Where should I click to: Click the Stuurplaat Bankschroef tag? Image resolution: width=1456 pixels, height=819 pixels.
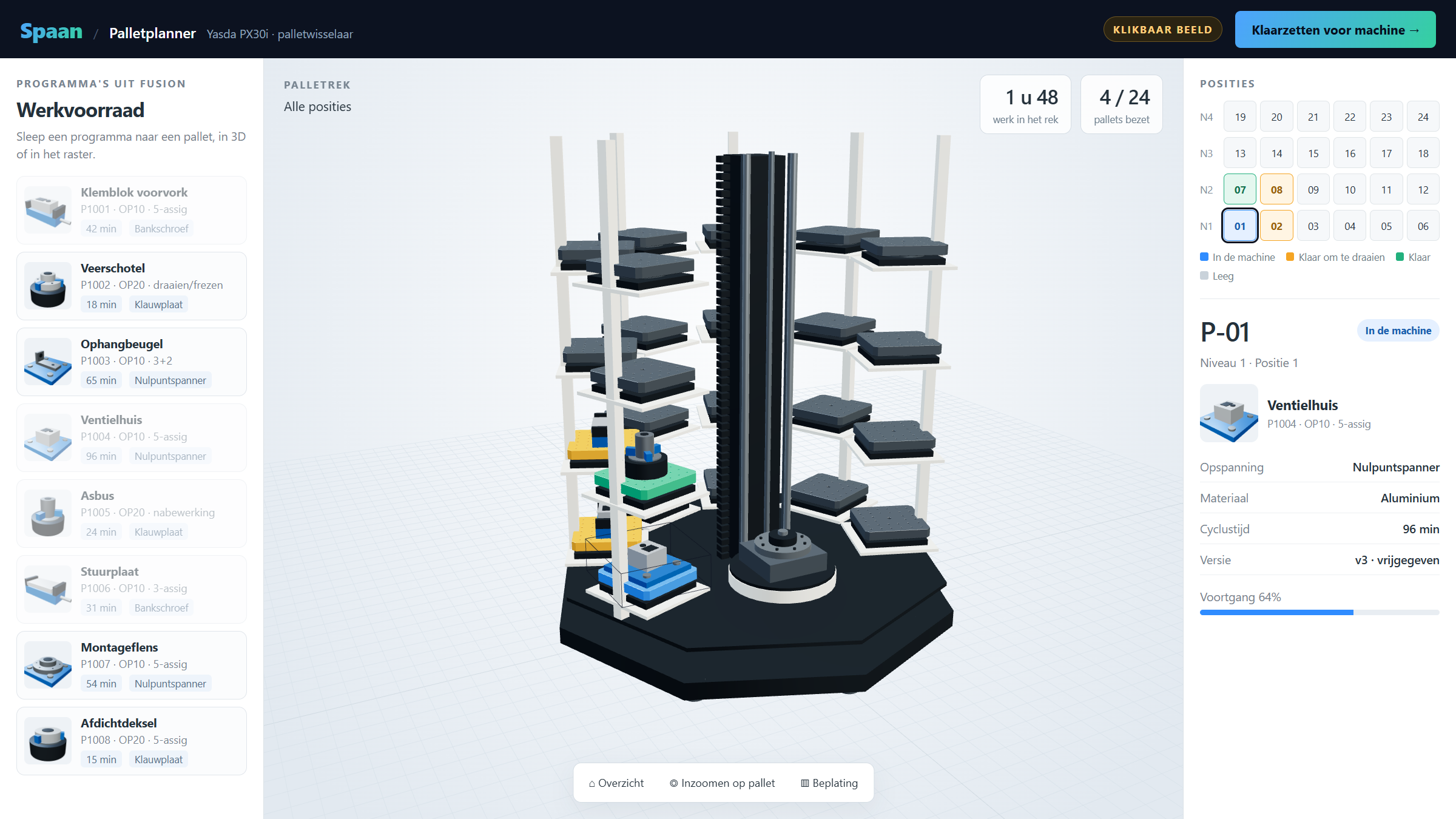pos(161,608)
